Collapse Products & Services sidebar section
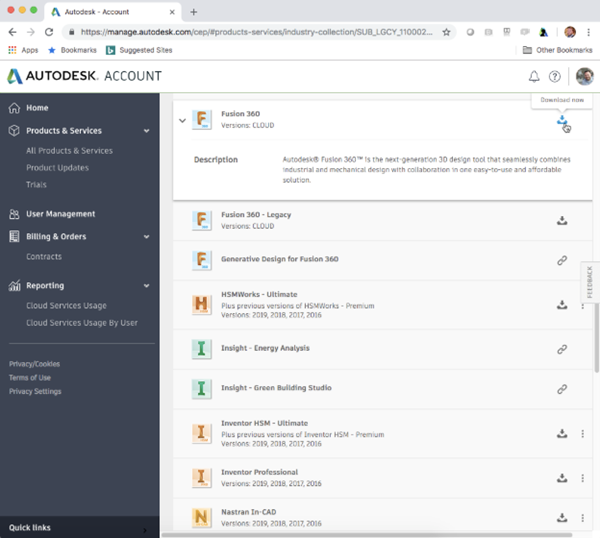This screenshot has height=538, width=600. coord(147,131)
